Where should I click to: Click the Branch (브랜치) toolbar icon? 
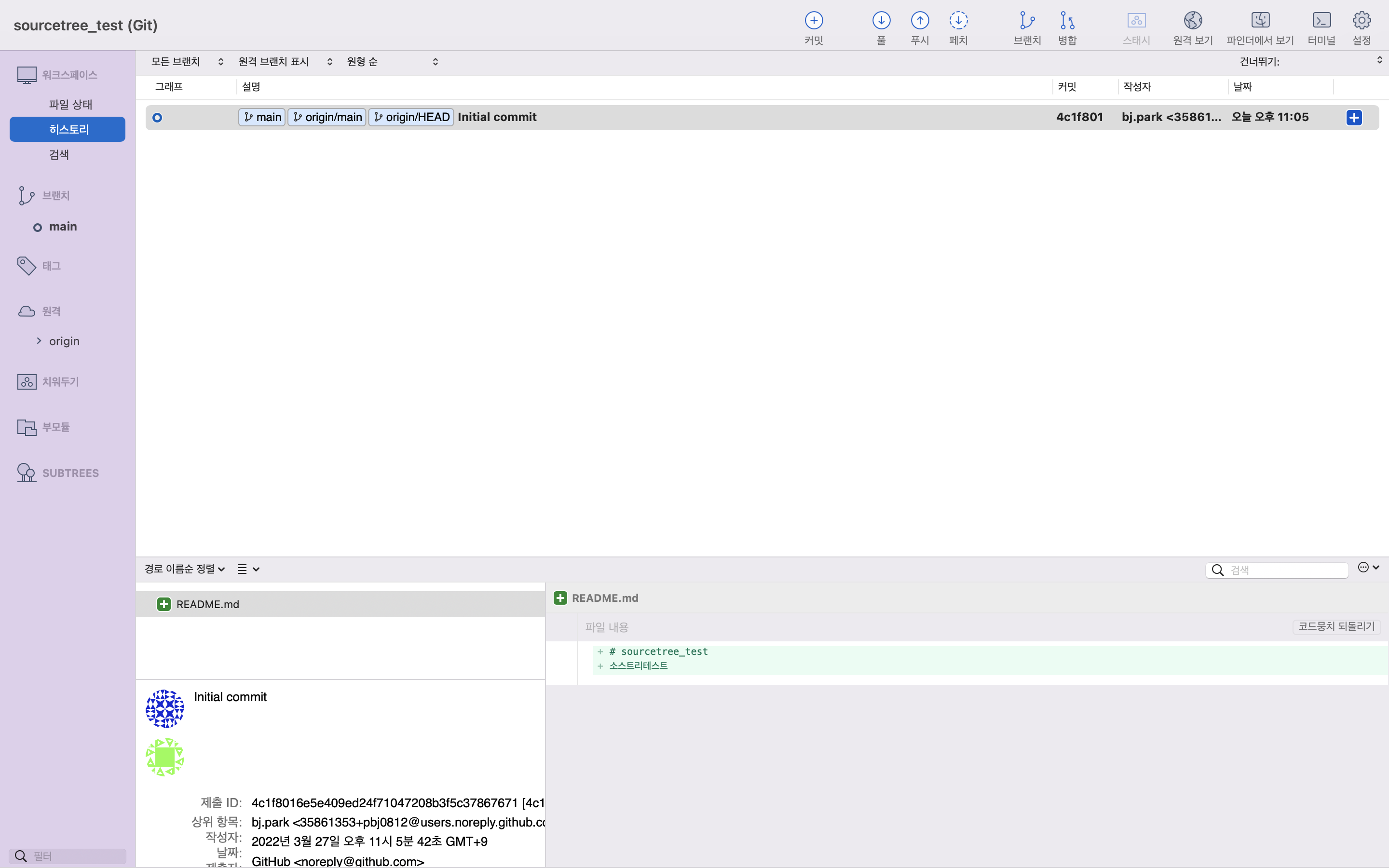pyautogui.click(x=1027, y=21)
